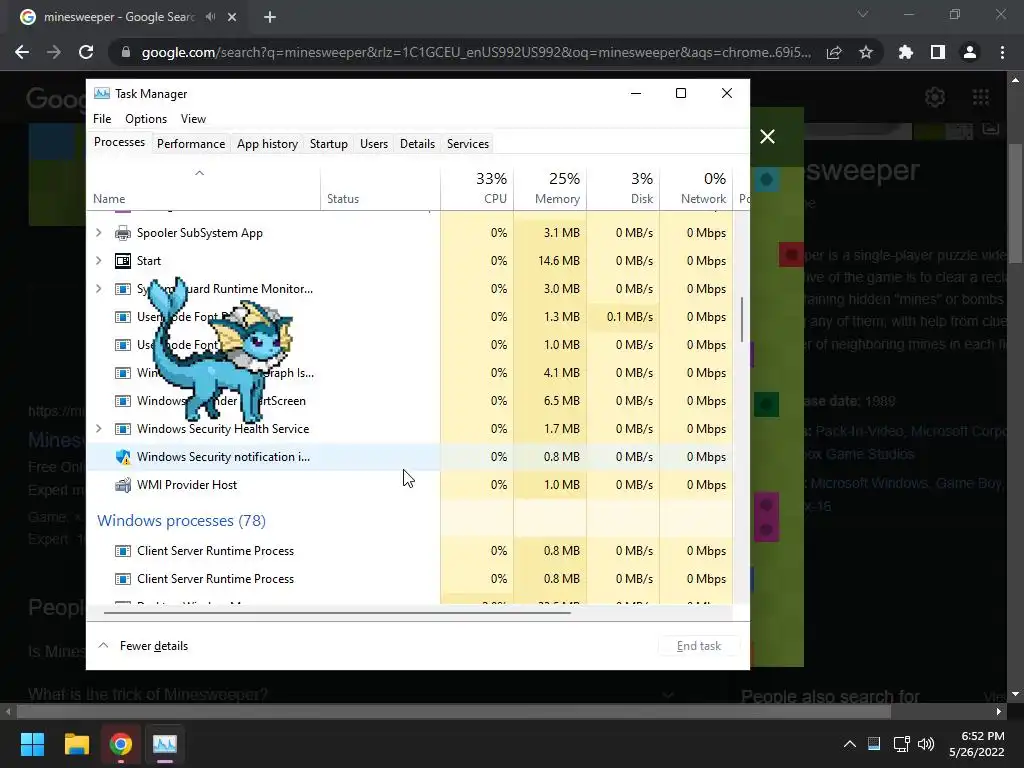Go back in Chrome
1024x768 pixels.
[22, 52]
